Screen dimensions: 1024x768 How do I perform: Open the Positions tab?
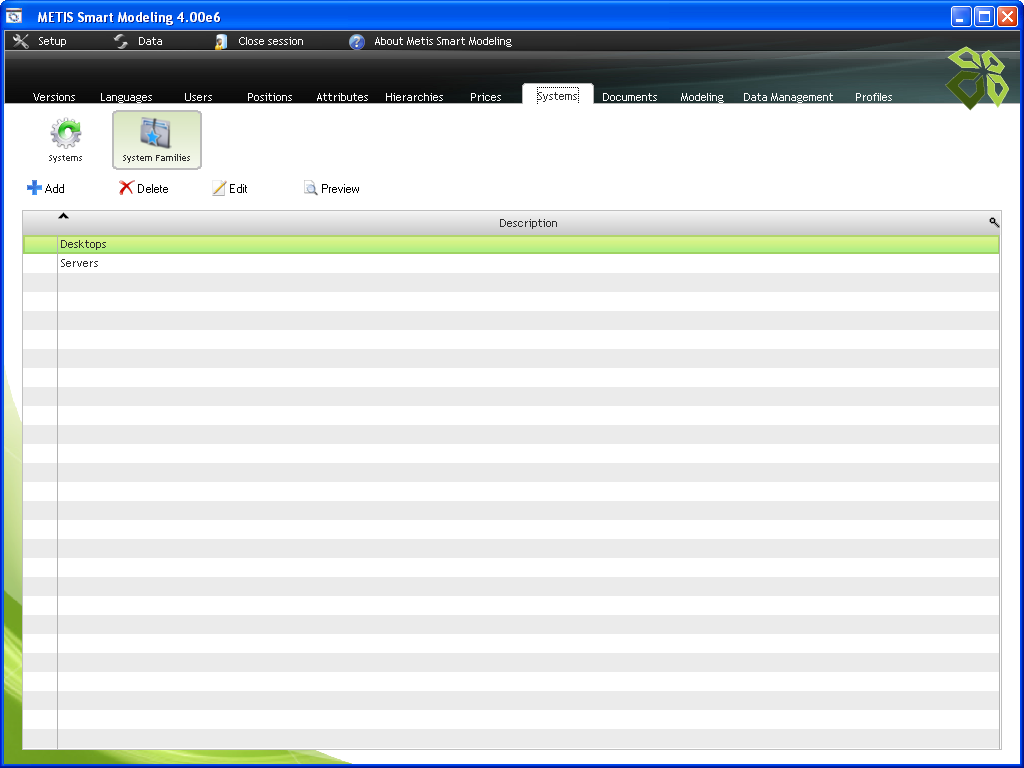270,97
